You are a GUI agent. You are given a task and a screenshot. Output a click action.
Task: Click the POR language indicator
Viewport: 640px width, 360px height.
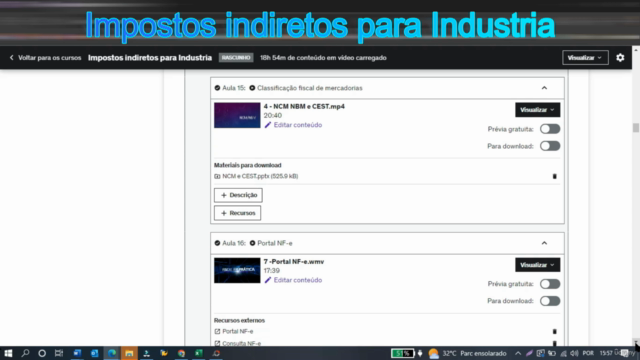point(588,353)
